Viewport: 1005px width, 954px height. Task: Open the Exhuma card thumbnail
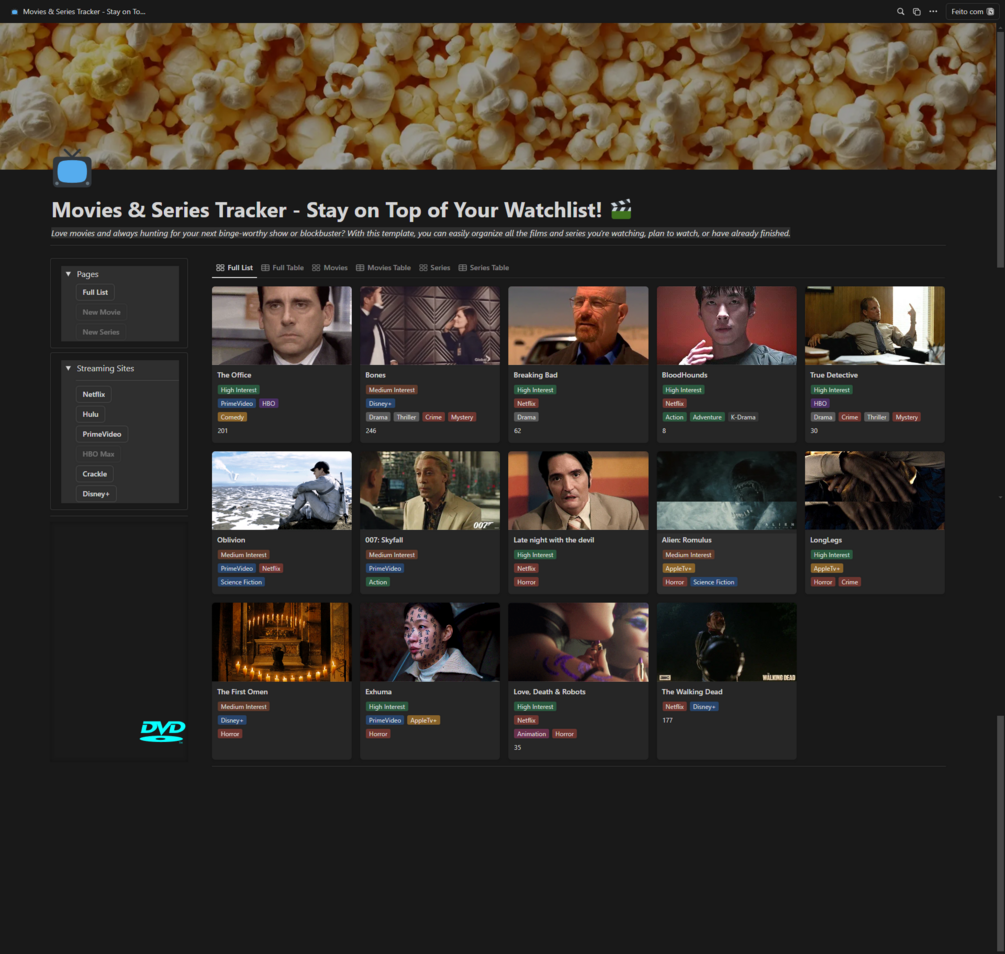tap(429, 642)
